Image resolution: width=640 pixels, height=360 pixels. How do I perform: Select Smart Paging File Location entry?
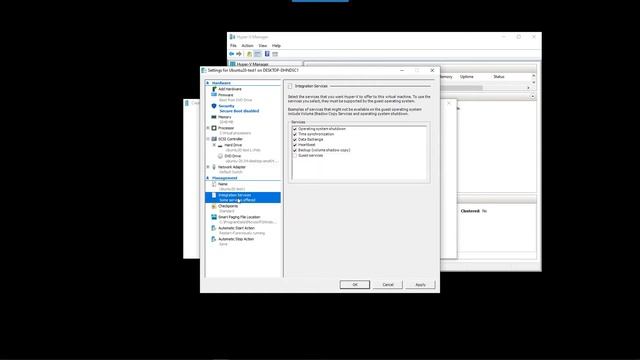[239, 217]
